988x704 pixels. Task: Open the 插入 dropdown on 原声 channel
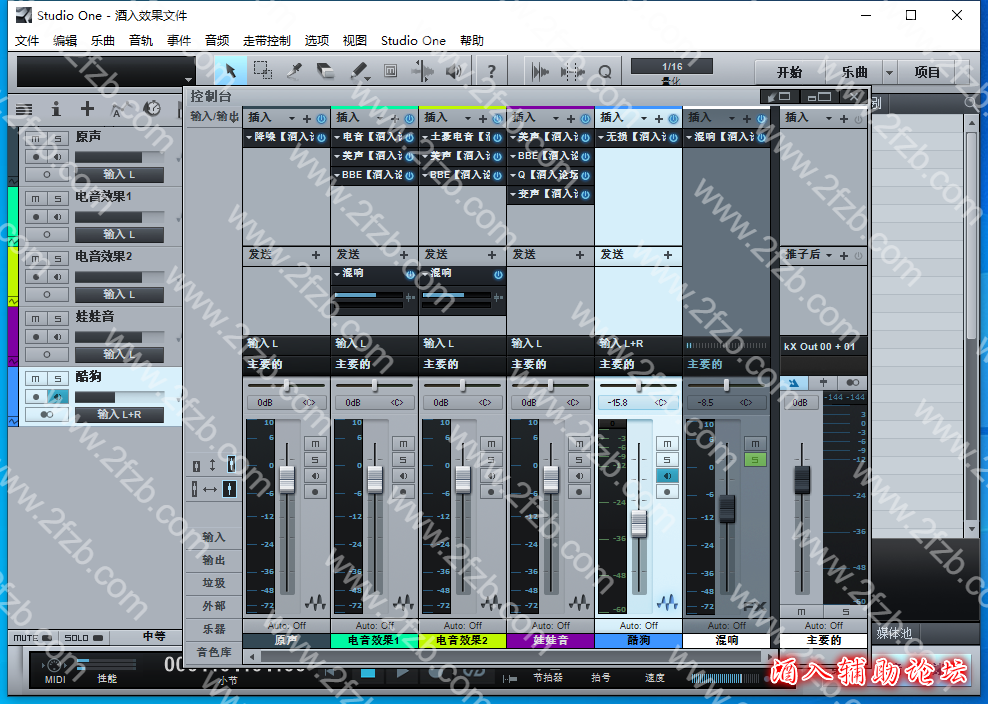tap(291, 118)
